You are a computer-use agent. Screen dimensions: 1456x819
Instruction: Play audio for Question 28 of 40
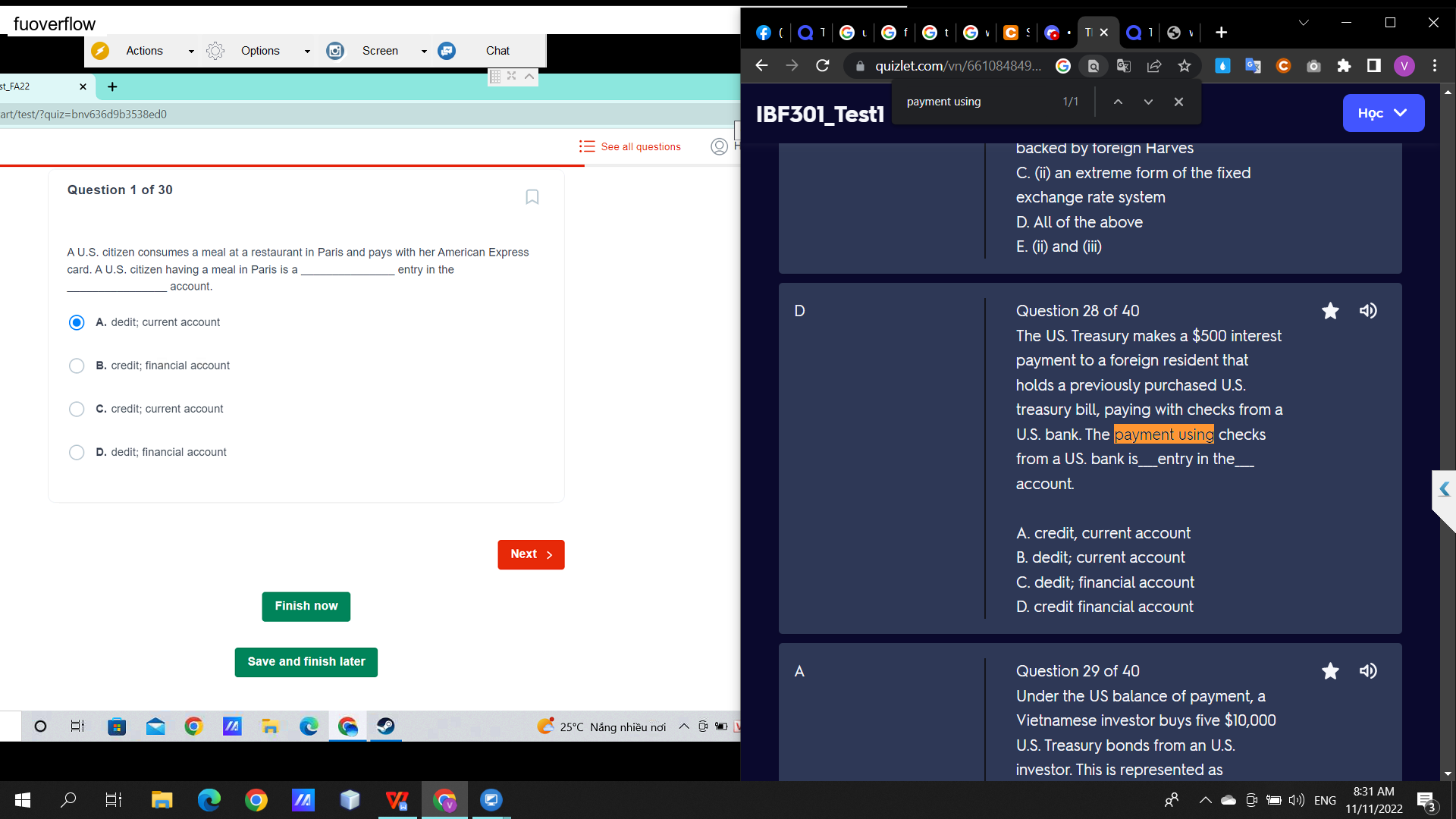(1368, 311)
